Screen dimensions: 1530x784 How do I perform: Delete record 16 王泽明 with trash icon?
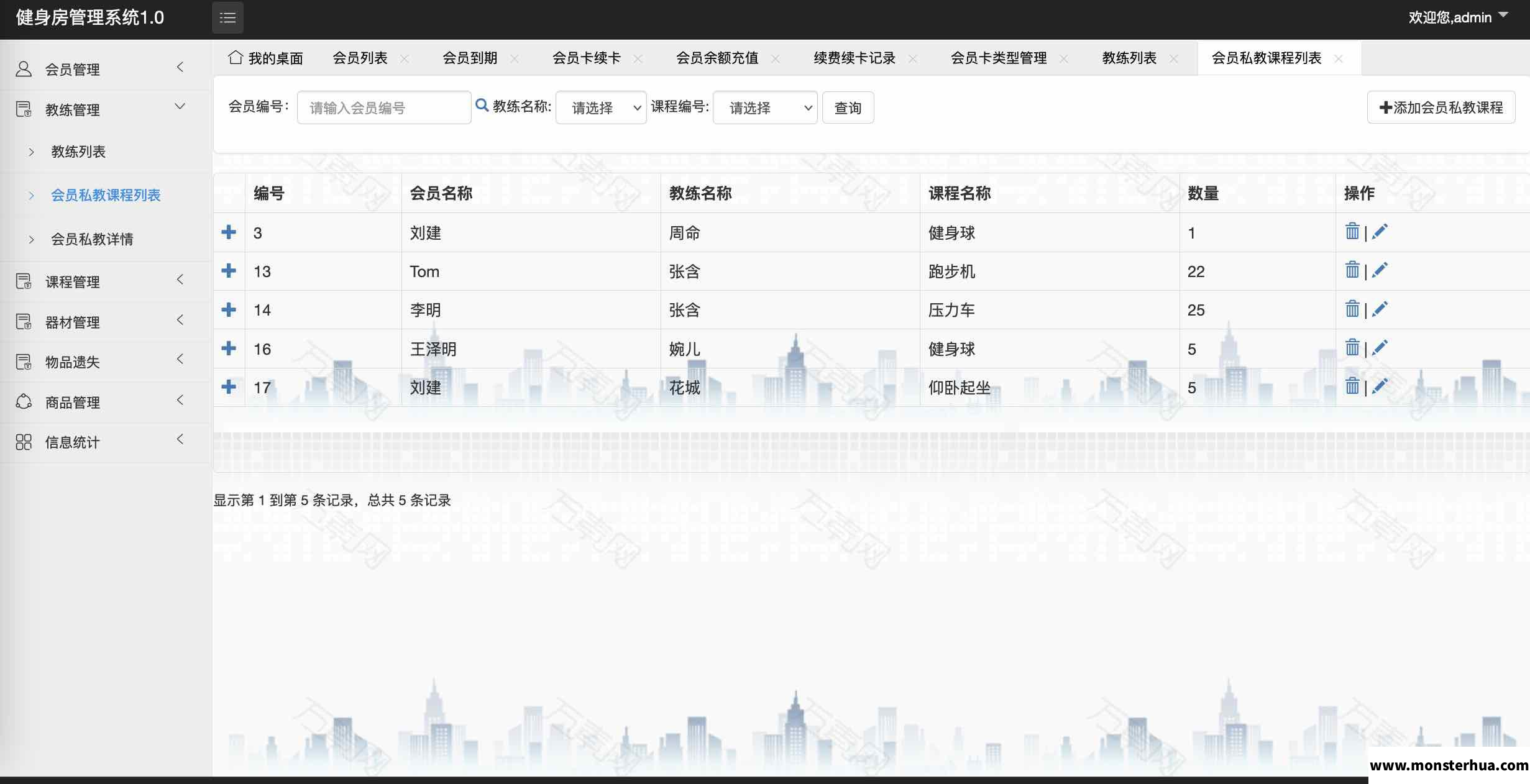click(1352, 347)
